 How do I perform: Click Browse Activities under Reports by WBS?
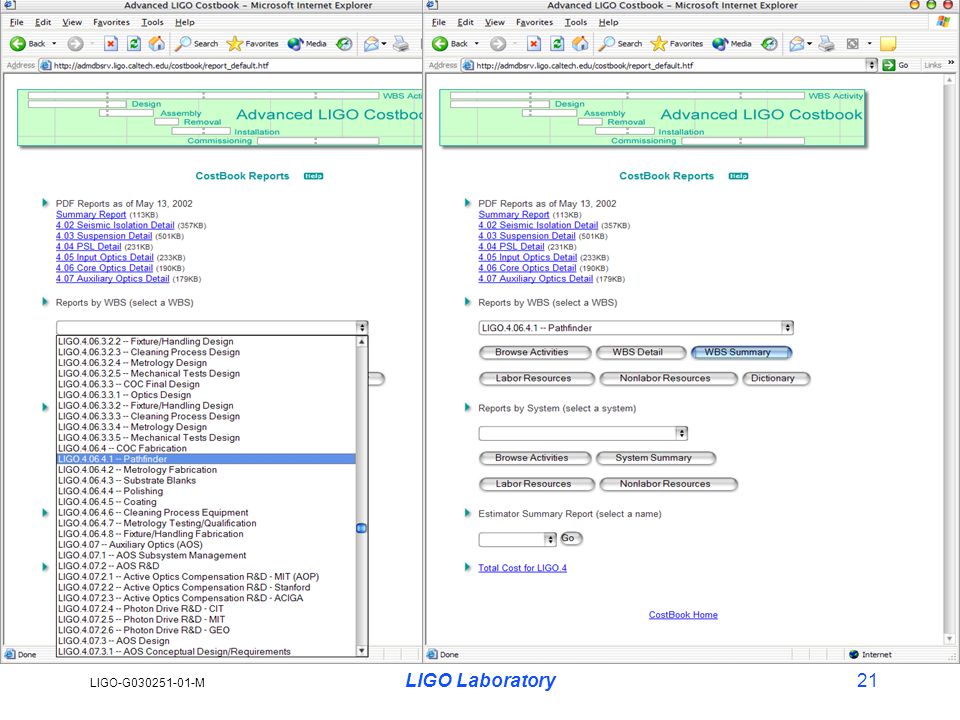pos(535,353)
